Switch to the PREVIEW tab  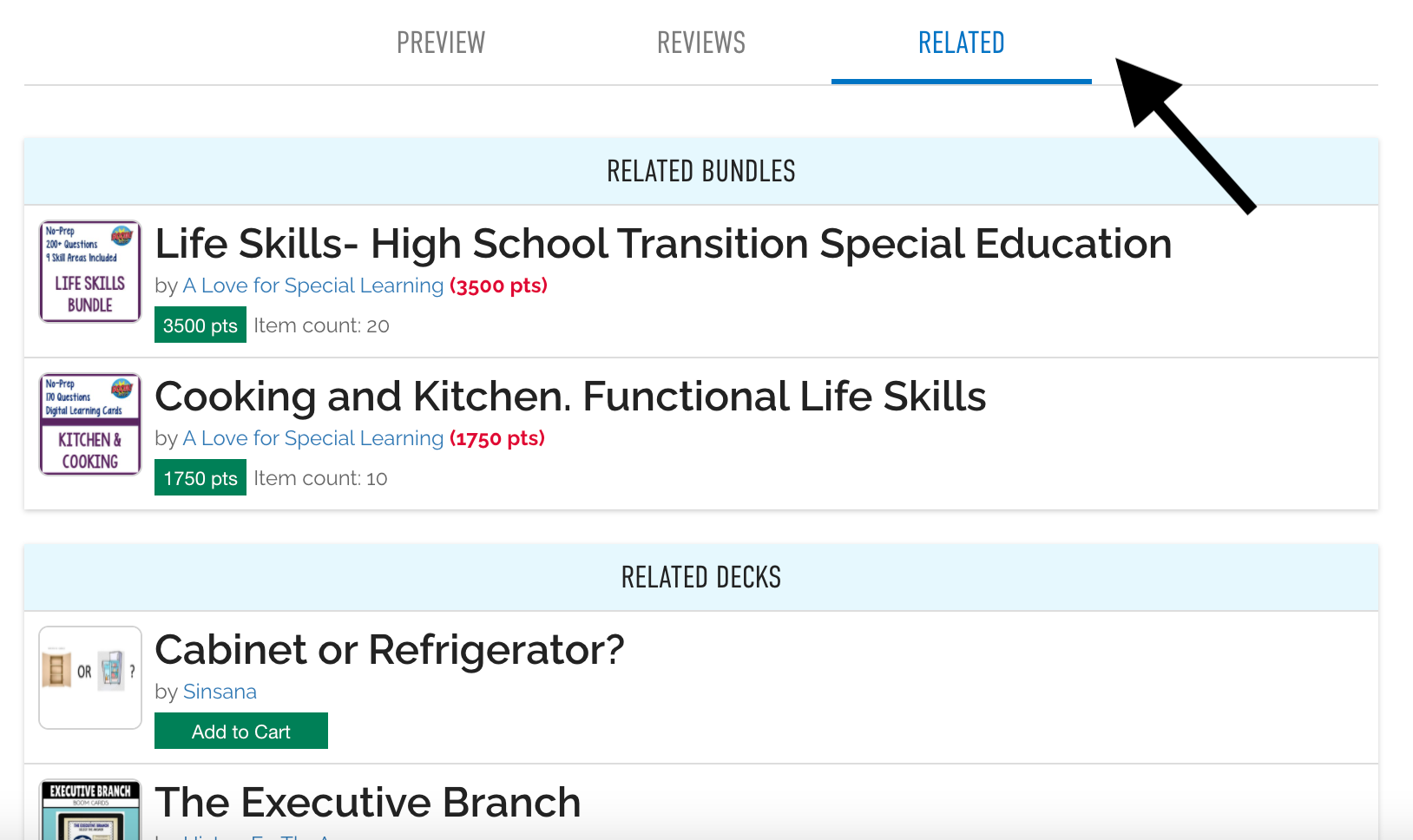[x=440, y=43]
